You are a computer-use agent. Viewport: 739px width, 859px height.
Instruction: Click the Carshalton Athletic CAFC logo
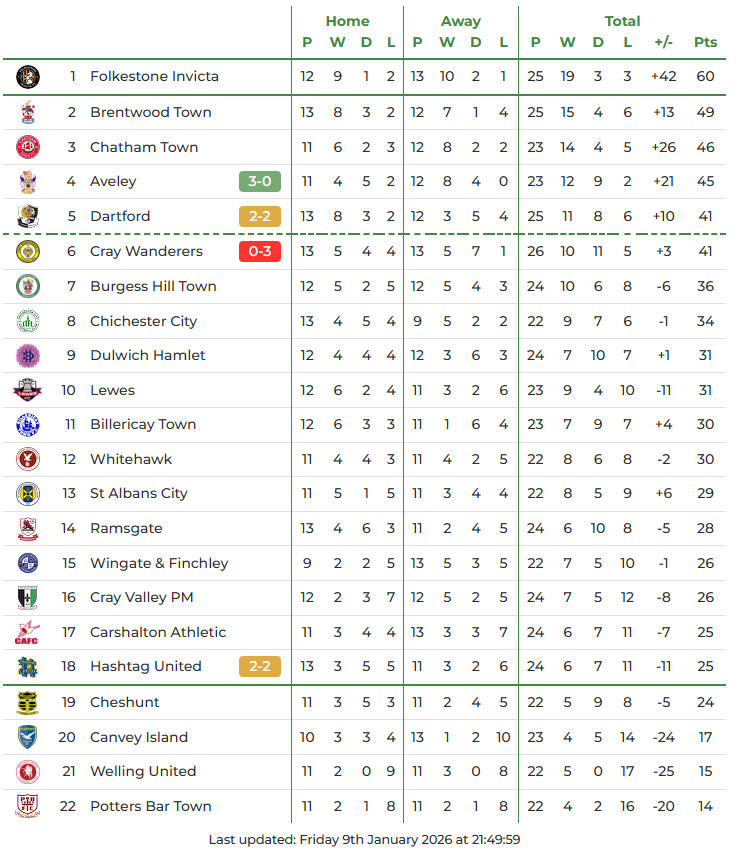tap(28, 632)
